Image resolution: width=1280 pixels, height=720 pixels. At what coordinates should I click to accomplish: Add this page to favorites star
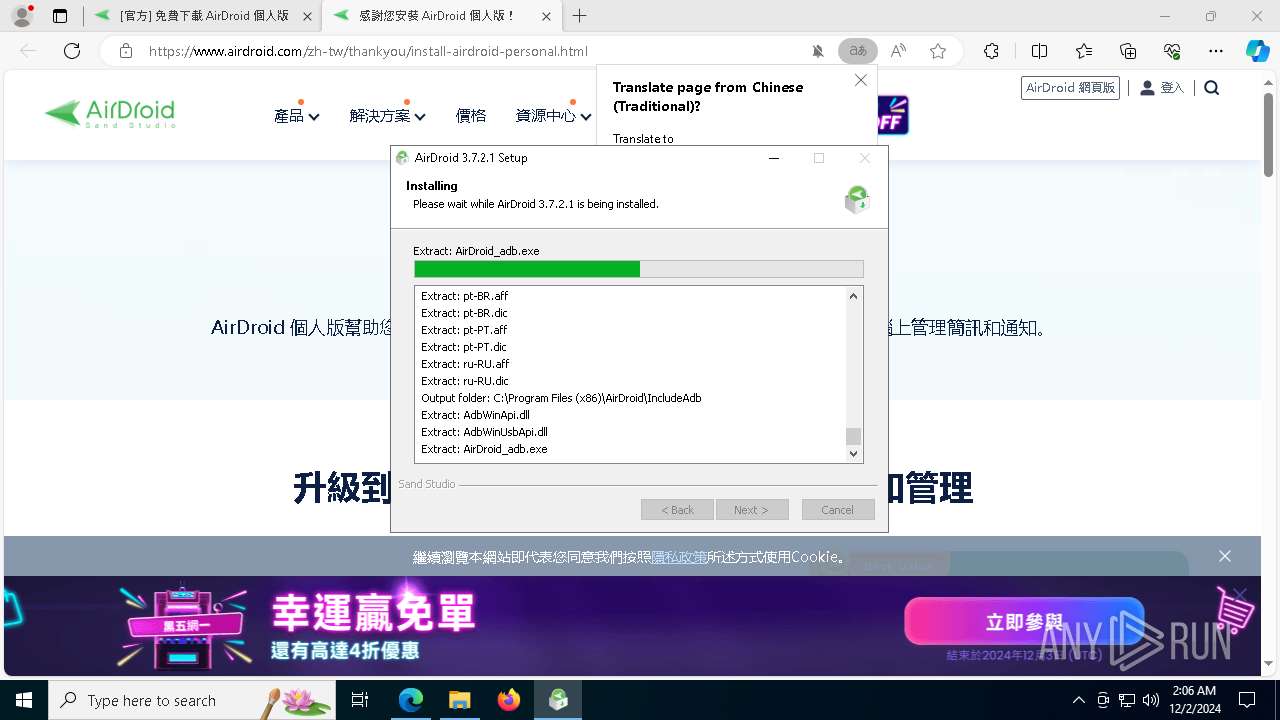938,51
